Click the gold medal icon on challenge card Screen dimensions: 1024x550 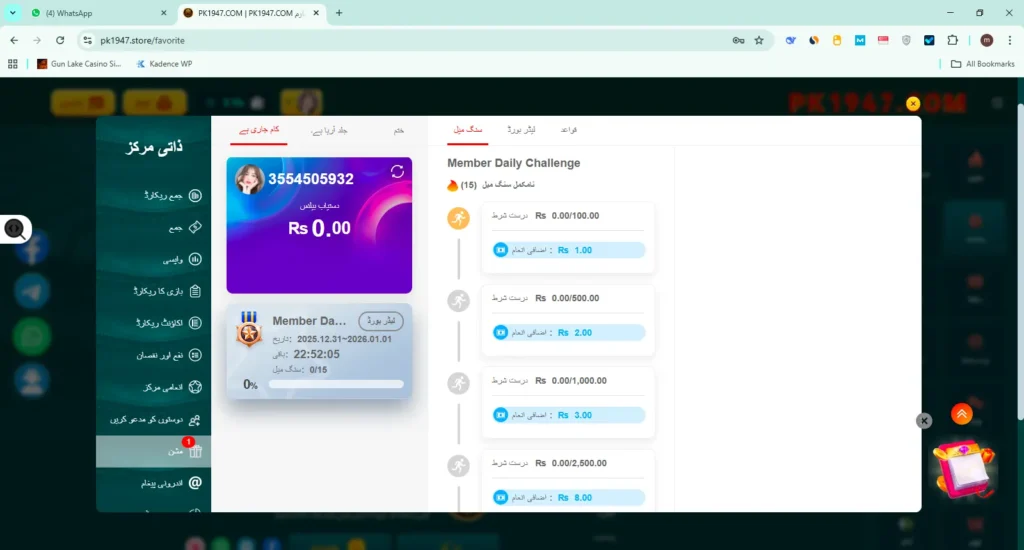pos(249,329)
